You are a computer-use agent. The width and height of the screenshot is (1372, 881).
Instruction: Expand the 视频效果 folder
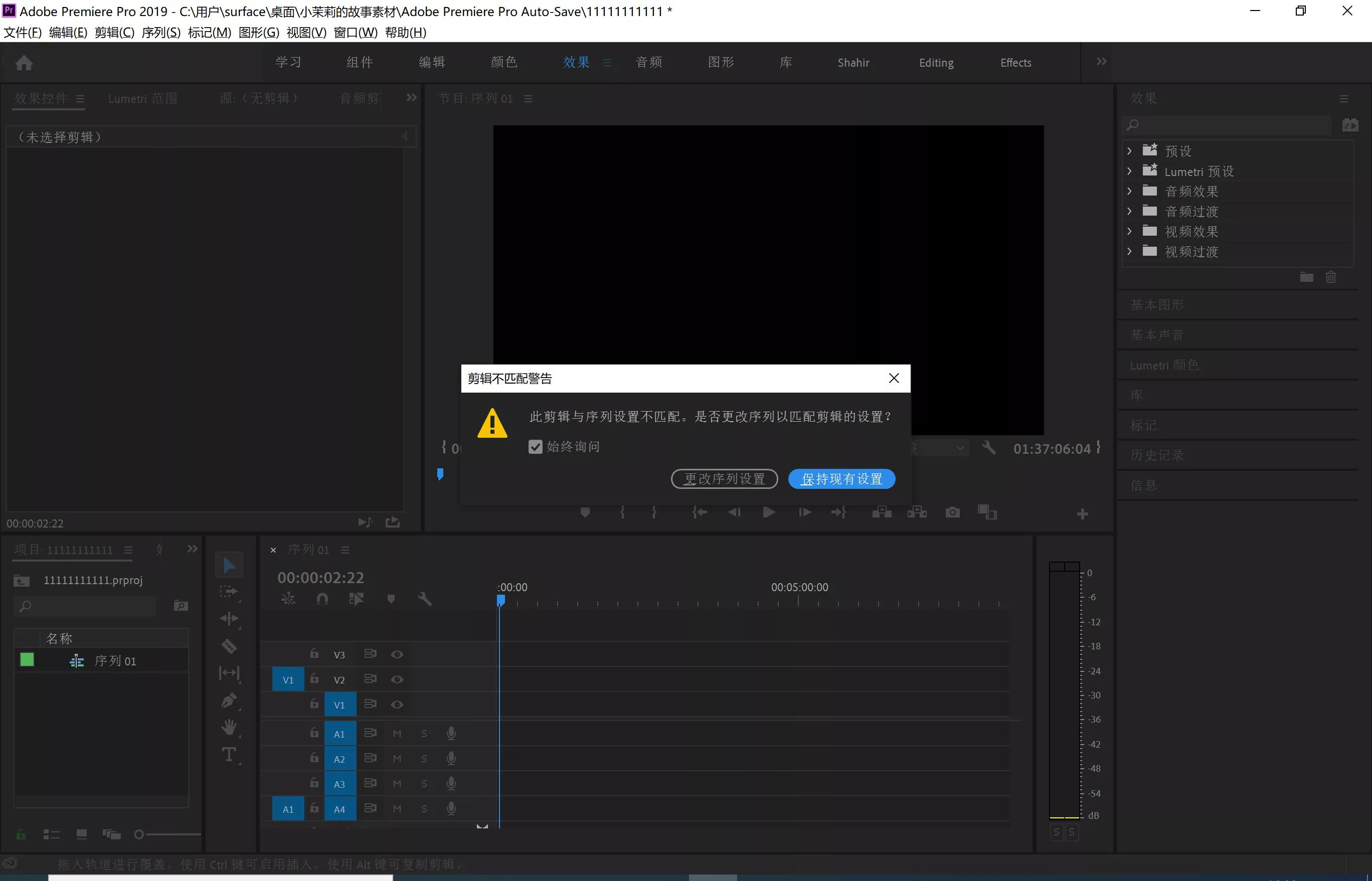[1129, 231]
